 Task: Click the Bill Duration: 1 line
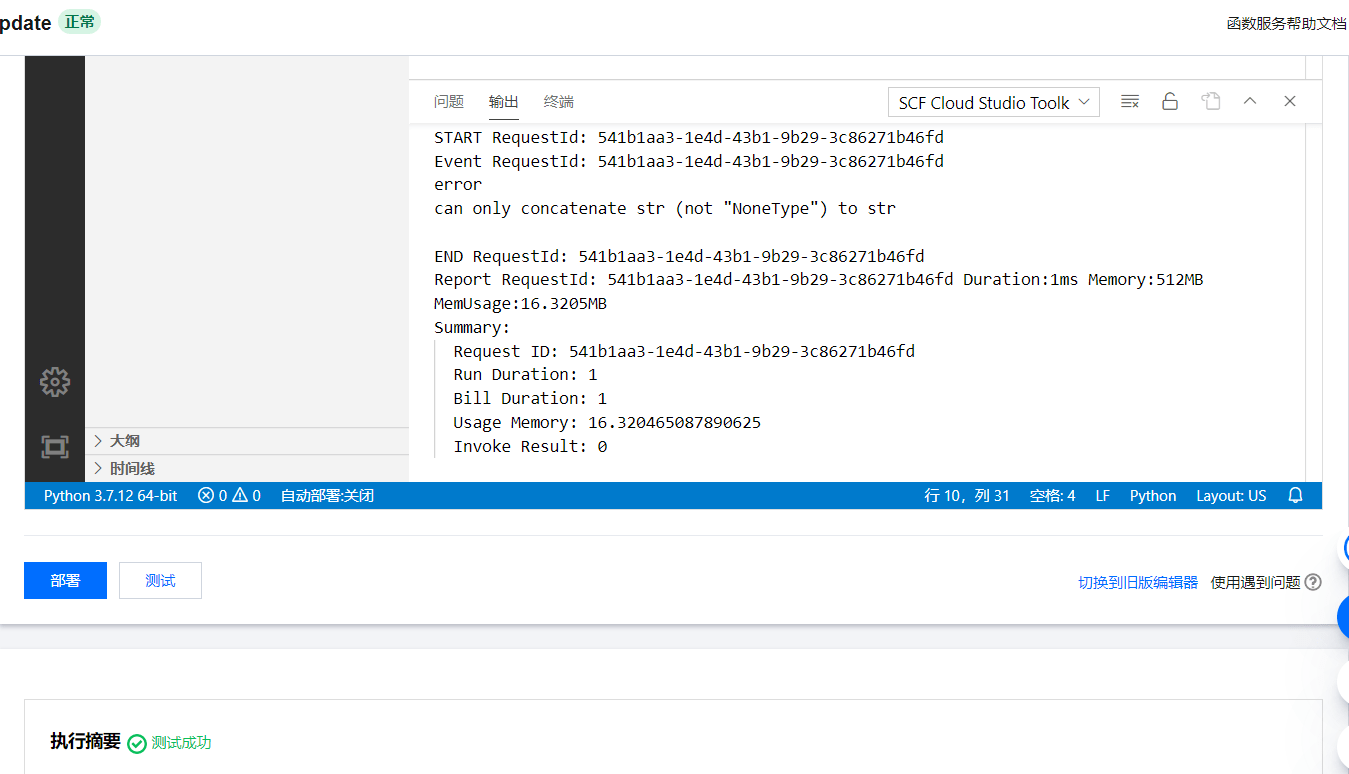tap(530, 398)
